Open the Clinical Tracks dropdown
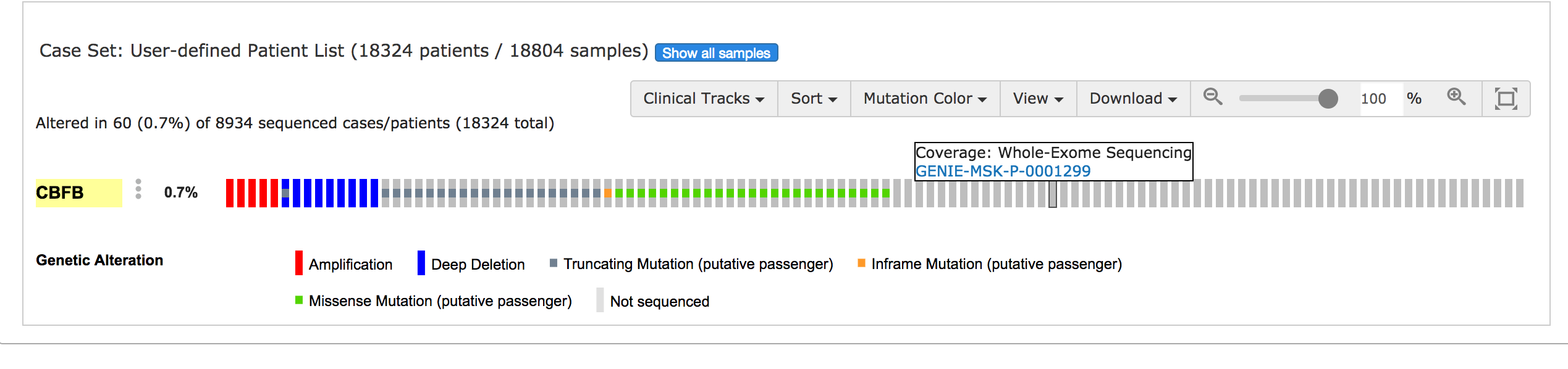 tap(704, 99)
